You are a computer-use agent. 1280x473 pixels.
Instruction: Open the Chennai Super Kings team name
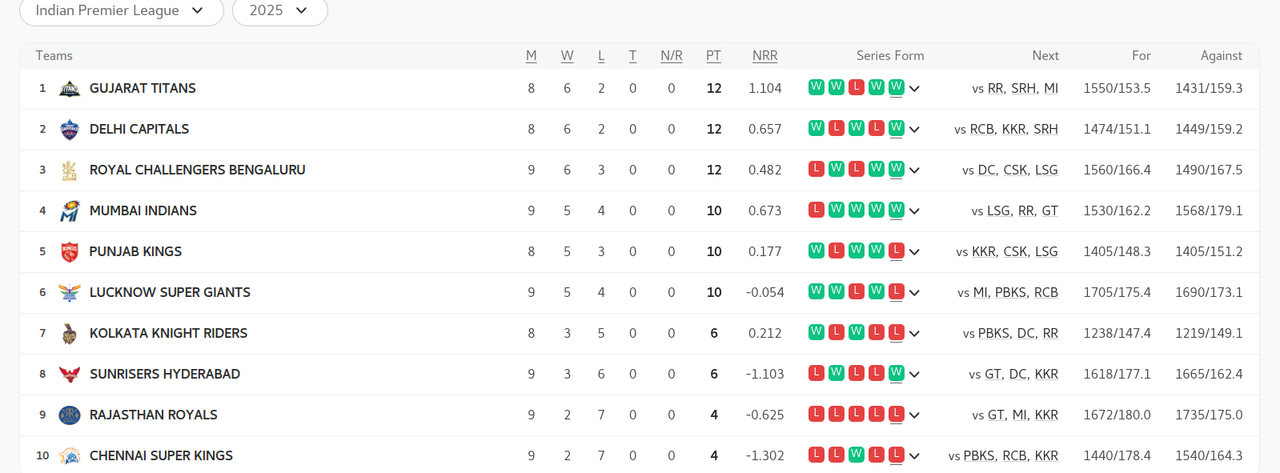tap(161, 456)
